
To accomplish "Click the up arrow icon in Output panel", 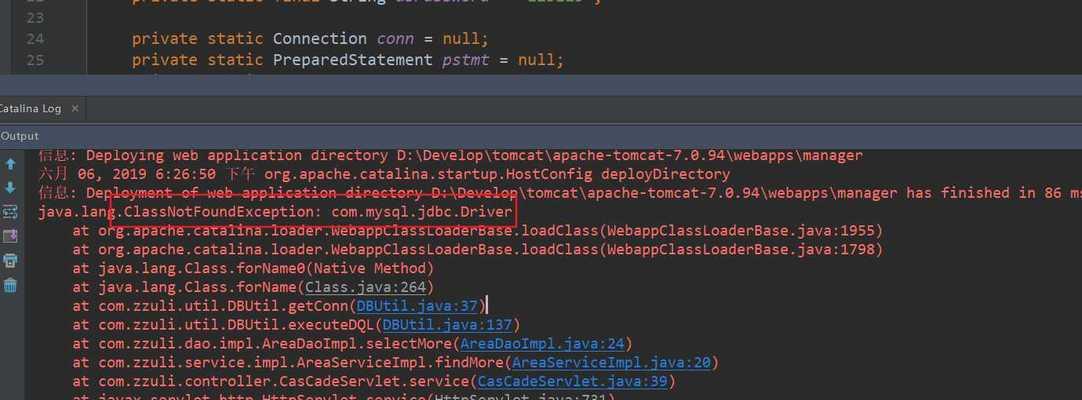I will (x=10, y=163).
